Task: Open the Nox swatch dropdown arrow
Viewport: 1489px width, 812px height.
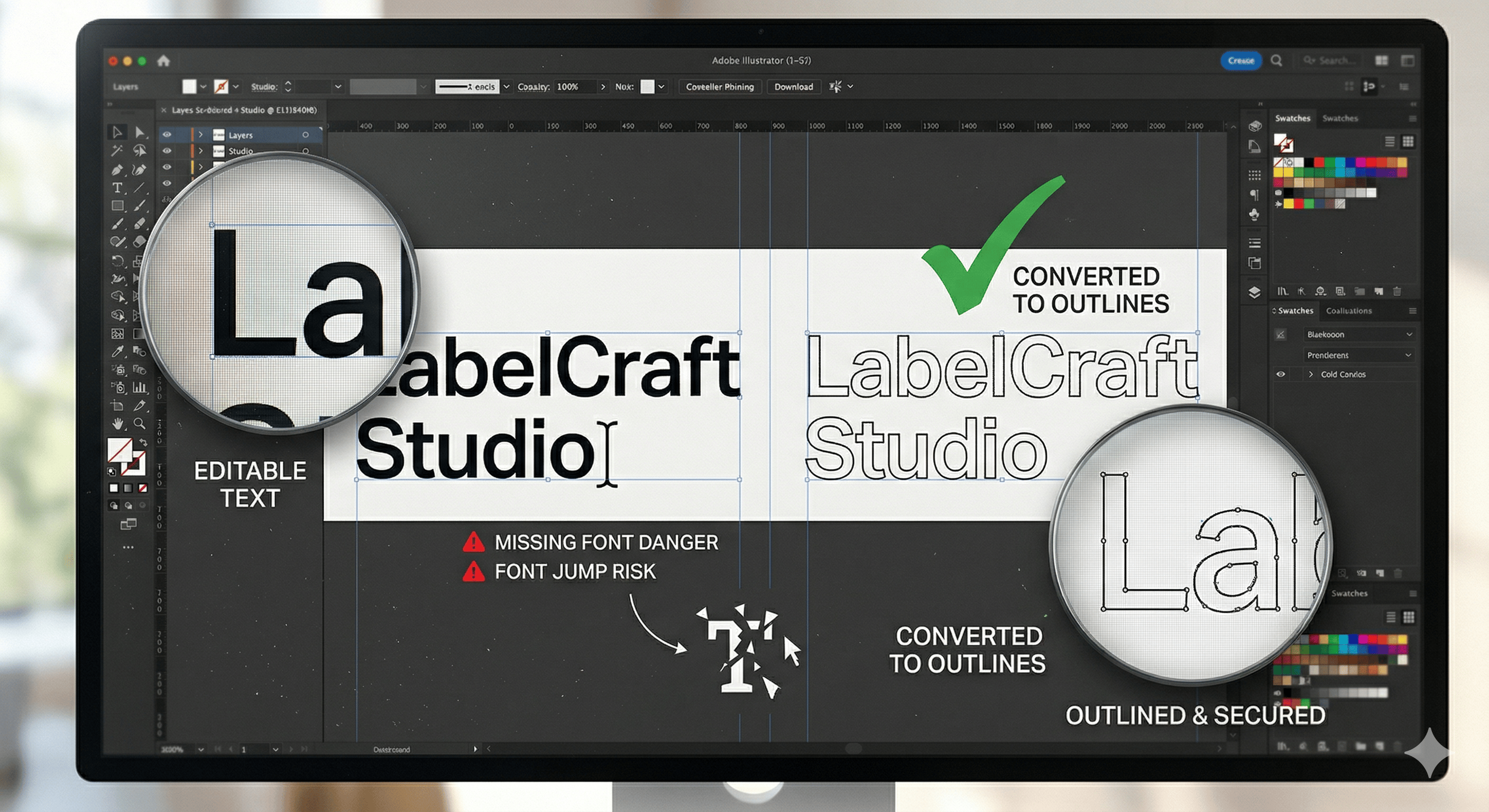Action: pyautogui.click(x=661, y=87)
